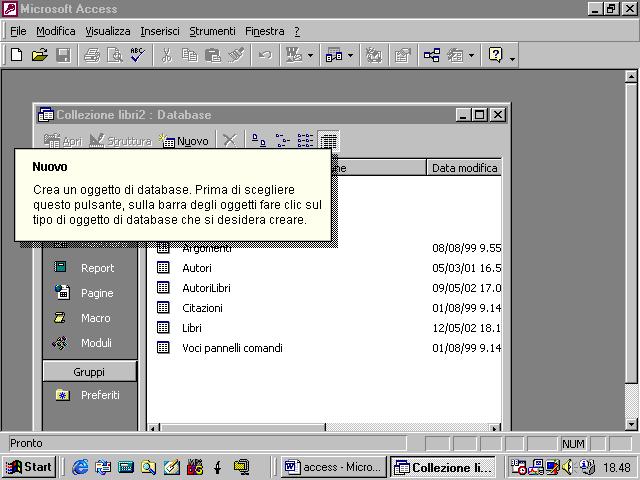The height and width of the screenshot is (480, 640).
Task: Sort by the Data modifica column header
Action: [x=464, y=168]
